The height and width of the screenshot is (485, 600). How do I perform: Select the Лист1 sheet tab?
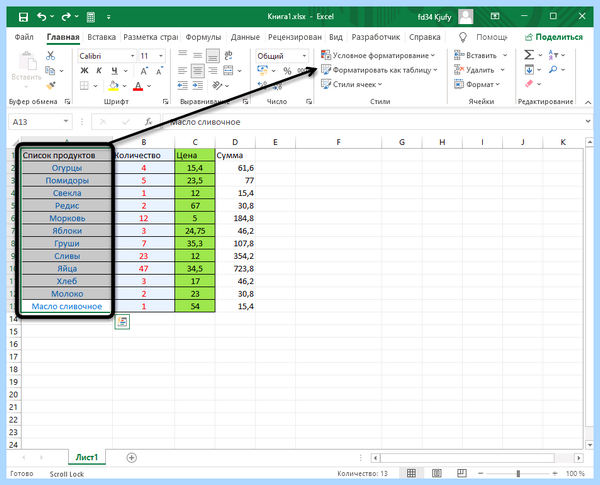tap(87, 457)
